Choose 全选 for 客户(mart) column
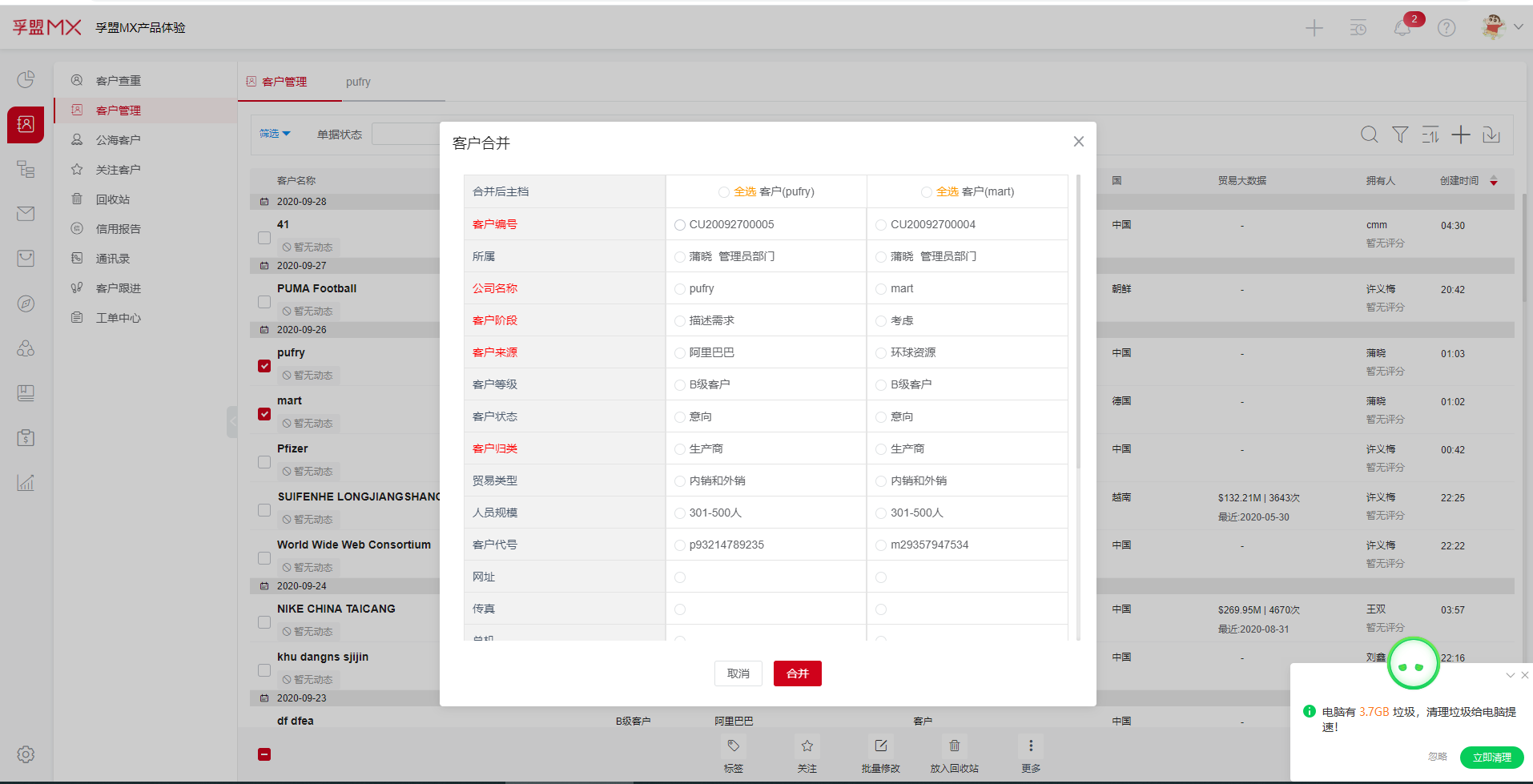 click(926, 192)
